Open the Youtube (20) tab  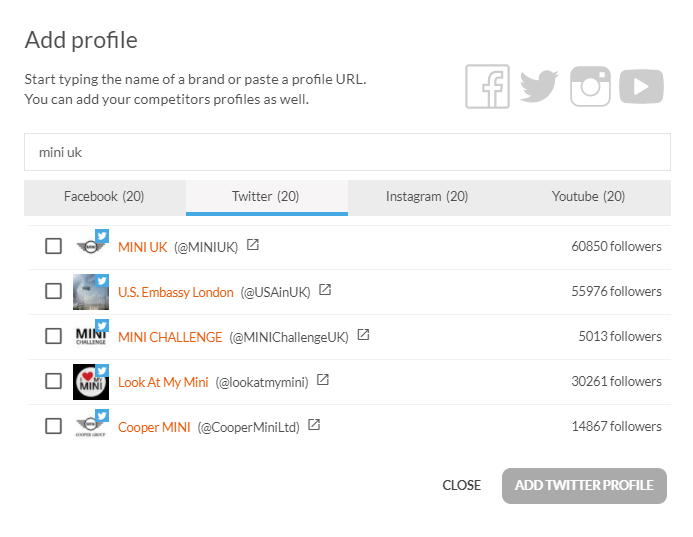coord(588,197)
